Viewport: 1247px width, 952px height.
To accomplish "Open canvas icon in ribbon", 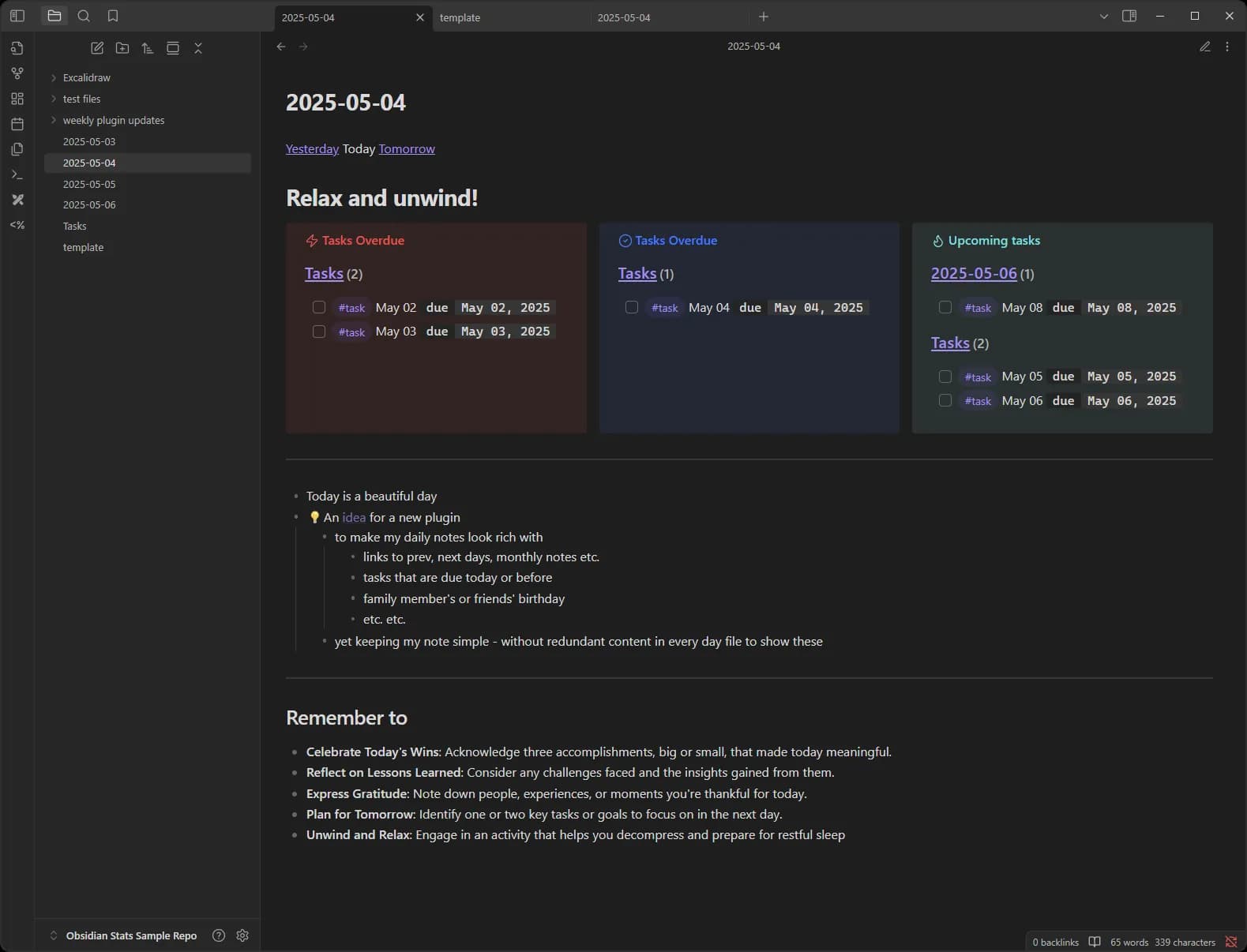I will [17, 99].
